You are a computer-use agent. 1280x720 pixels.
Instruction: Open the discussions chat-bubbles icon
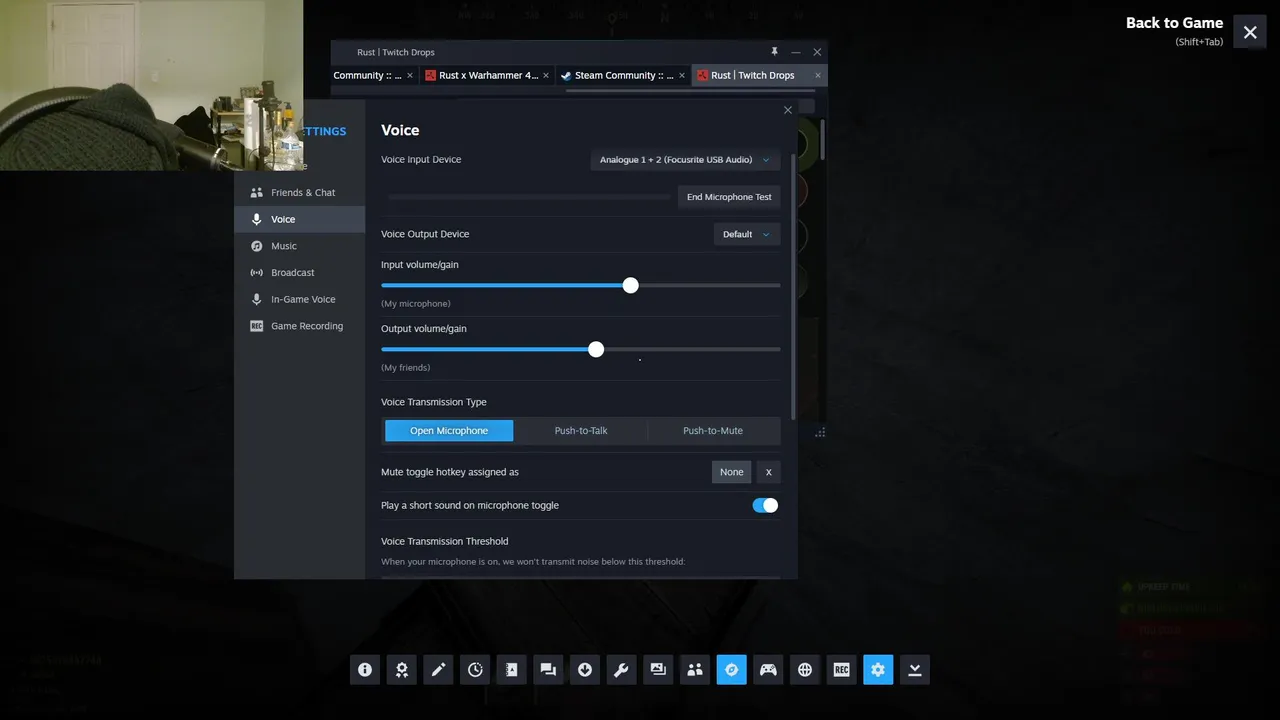[x=548, y=670]
